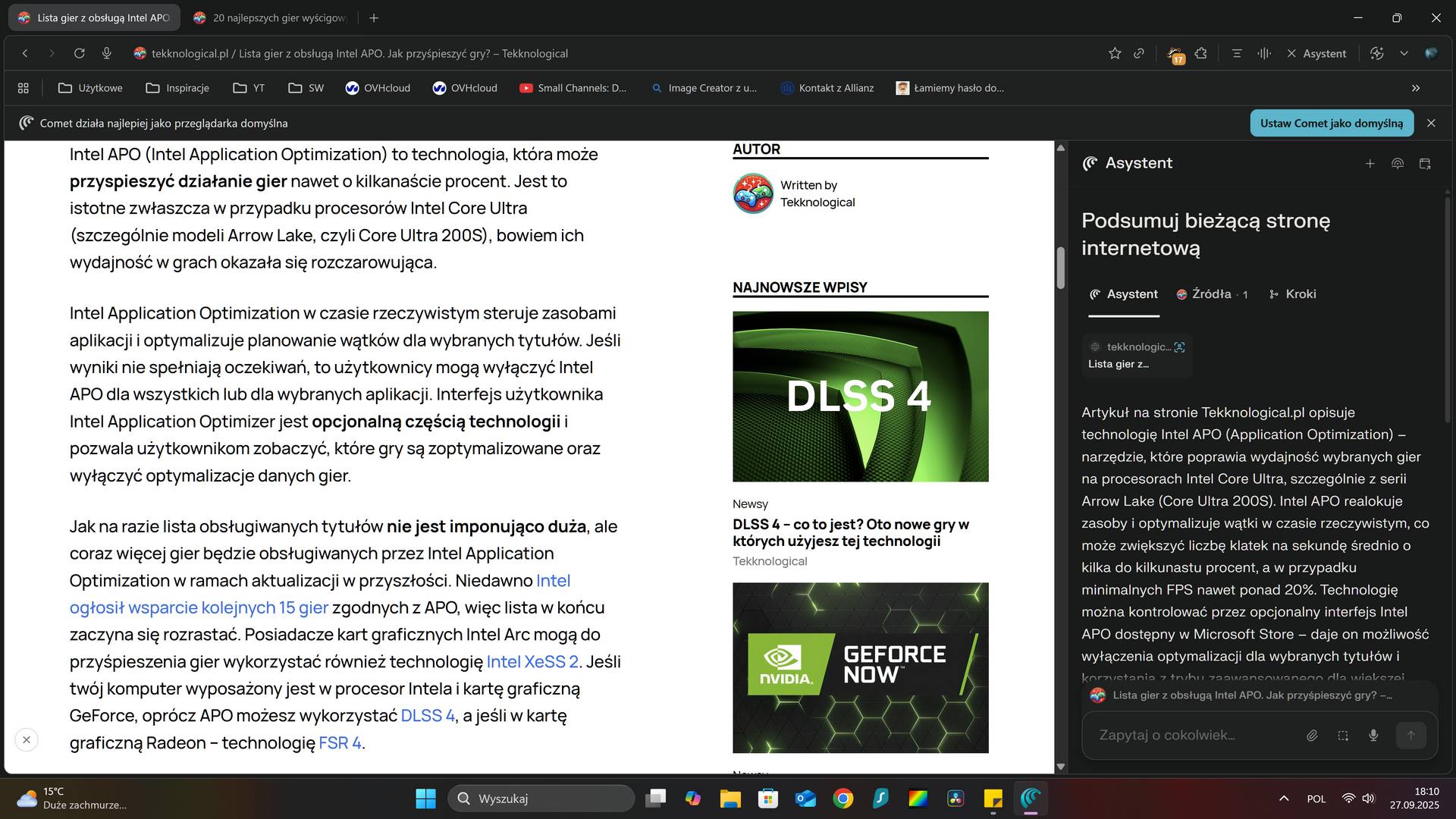Screen dimensions: 1456x819
Task: Reload the page with the refresh icon
Action: coord(79,54)
